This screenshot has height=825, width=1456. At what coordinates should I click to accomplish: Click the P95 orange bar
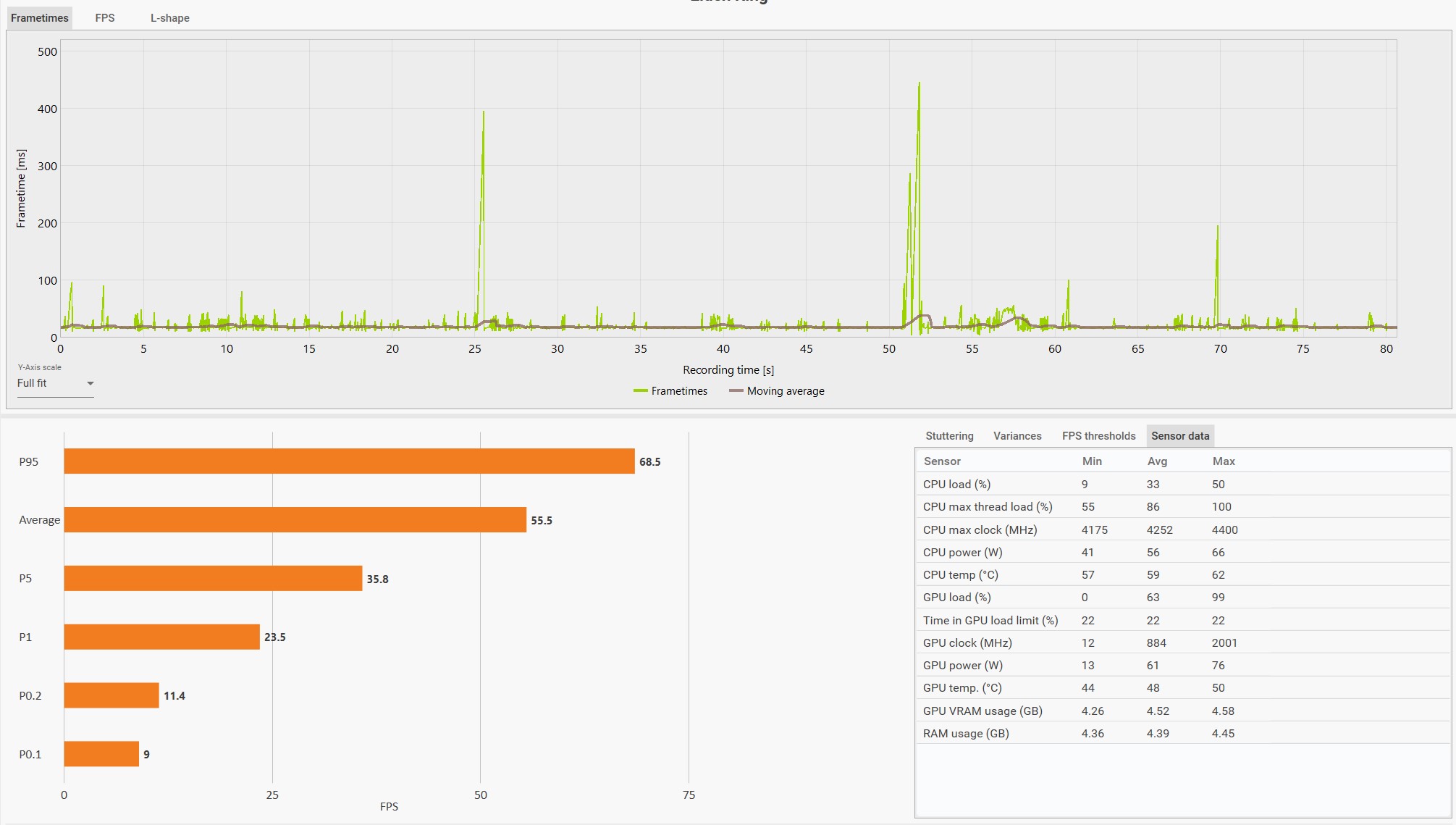point(349,461)
